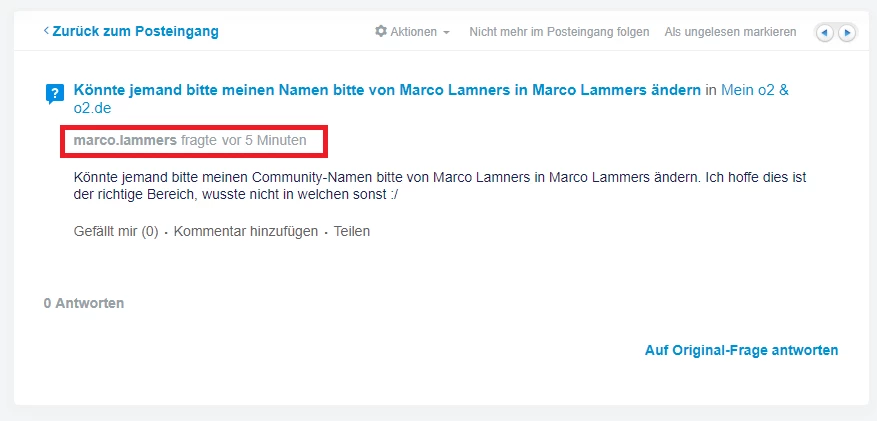
Task: Click Auf Original-Frage antworten
Action: [741, 350]
